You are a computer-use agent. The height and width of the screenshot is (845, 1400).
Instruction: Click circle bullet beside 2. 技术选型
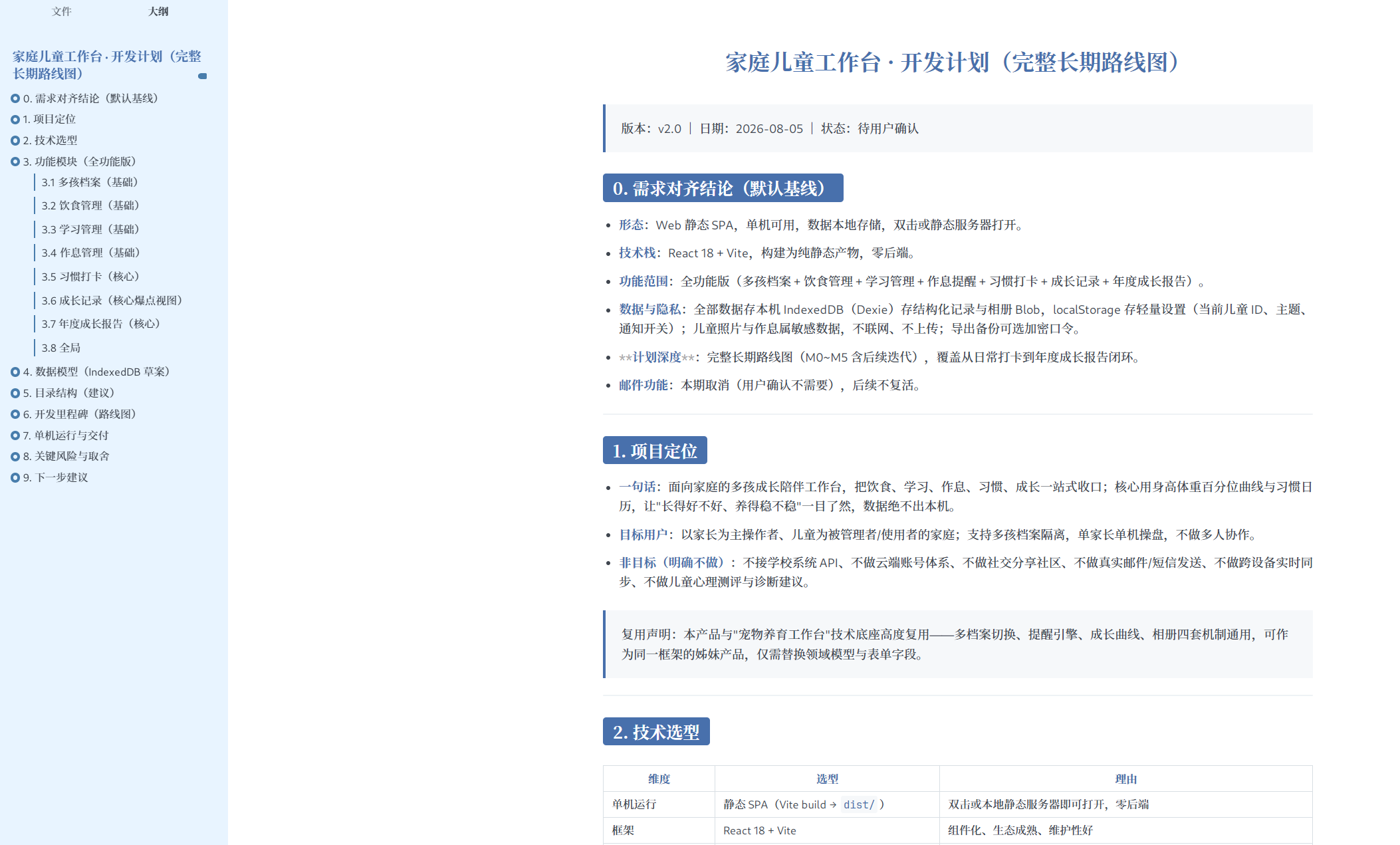15,141
